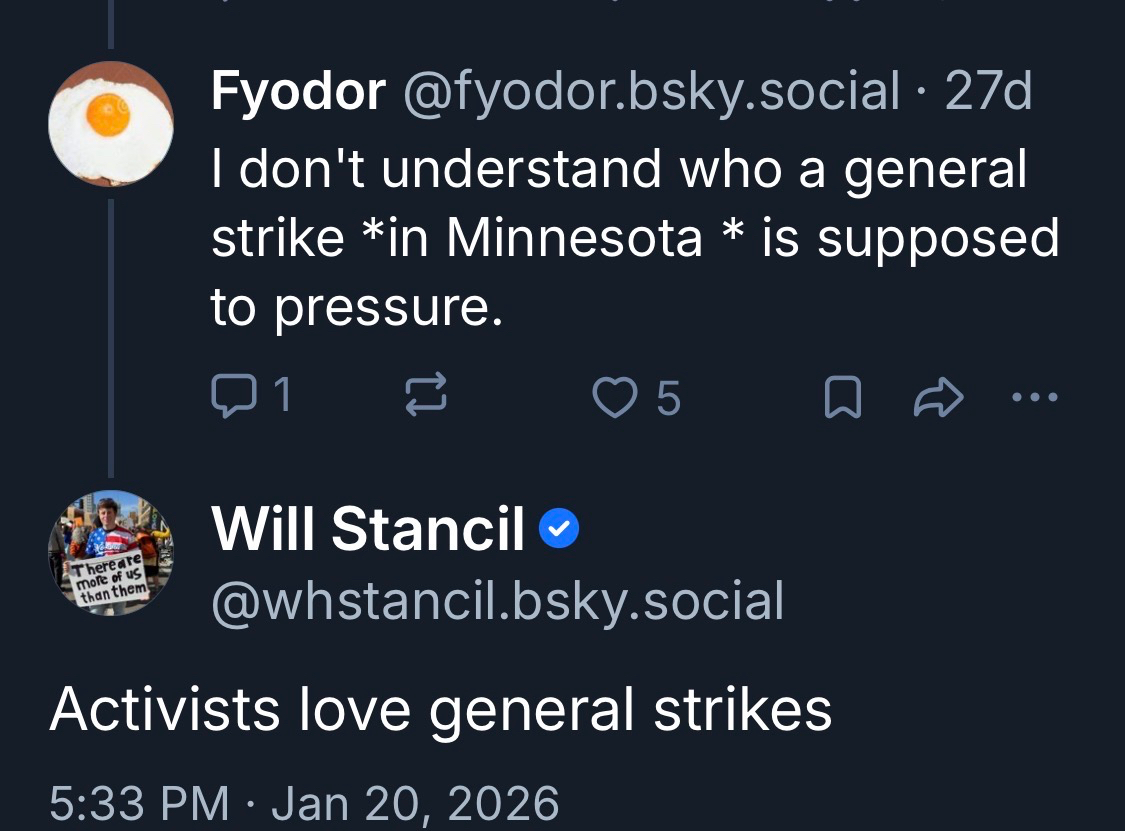Click the 27d post timestamp
1125x831 pixels.
(x=988, y=93)
